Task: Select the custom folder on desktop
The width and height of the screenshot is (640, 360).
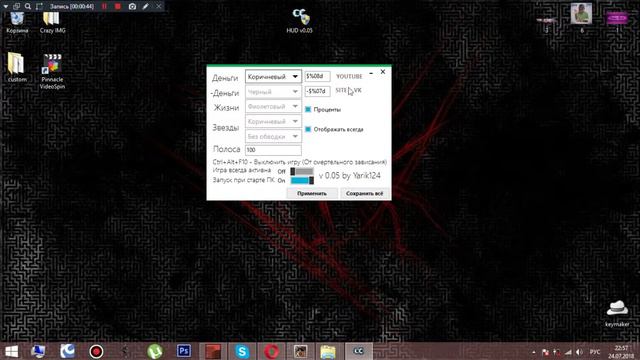Action: 17,68
